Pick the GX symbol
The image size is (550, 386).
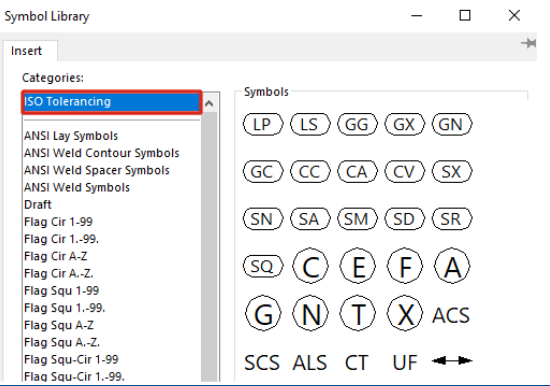[x=404, y=124]
